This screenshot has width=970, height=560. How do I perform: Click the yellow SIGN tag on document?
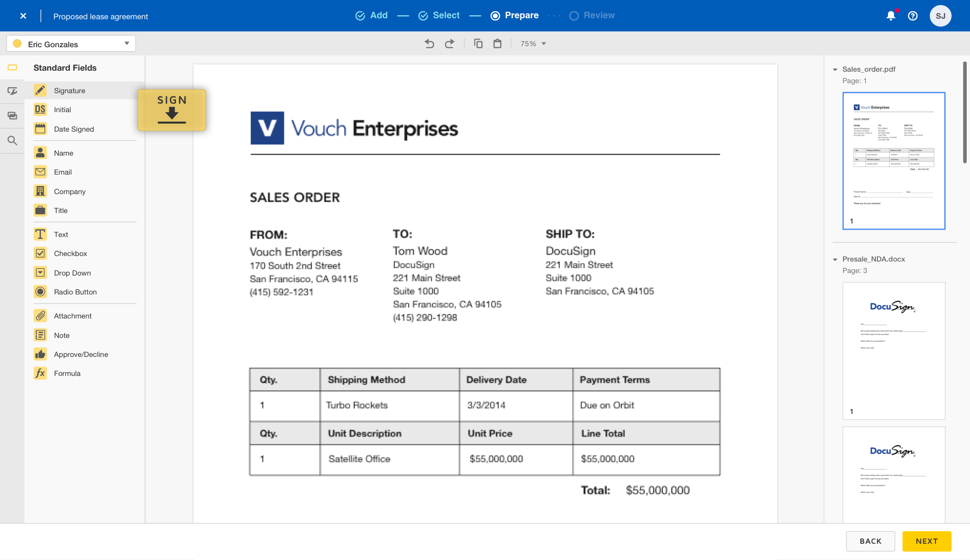pos(172,110)
